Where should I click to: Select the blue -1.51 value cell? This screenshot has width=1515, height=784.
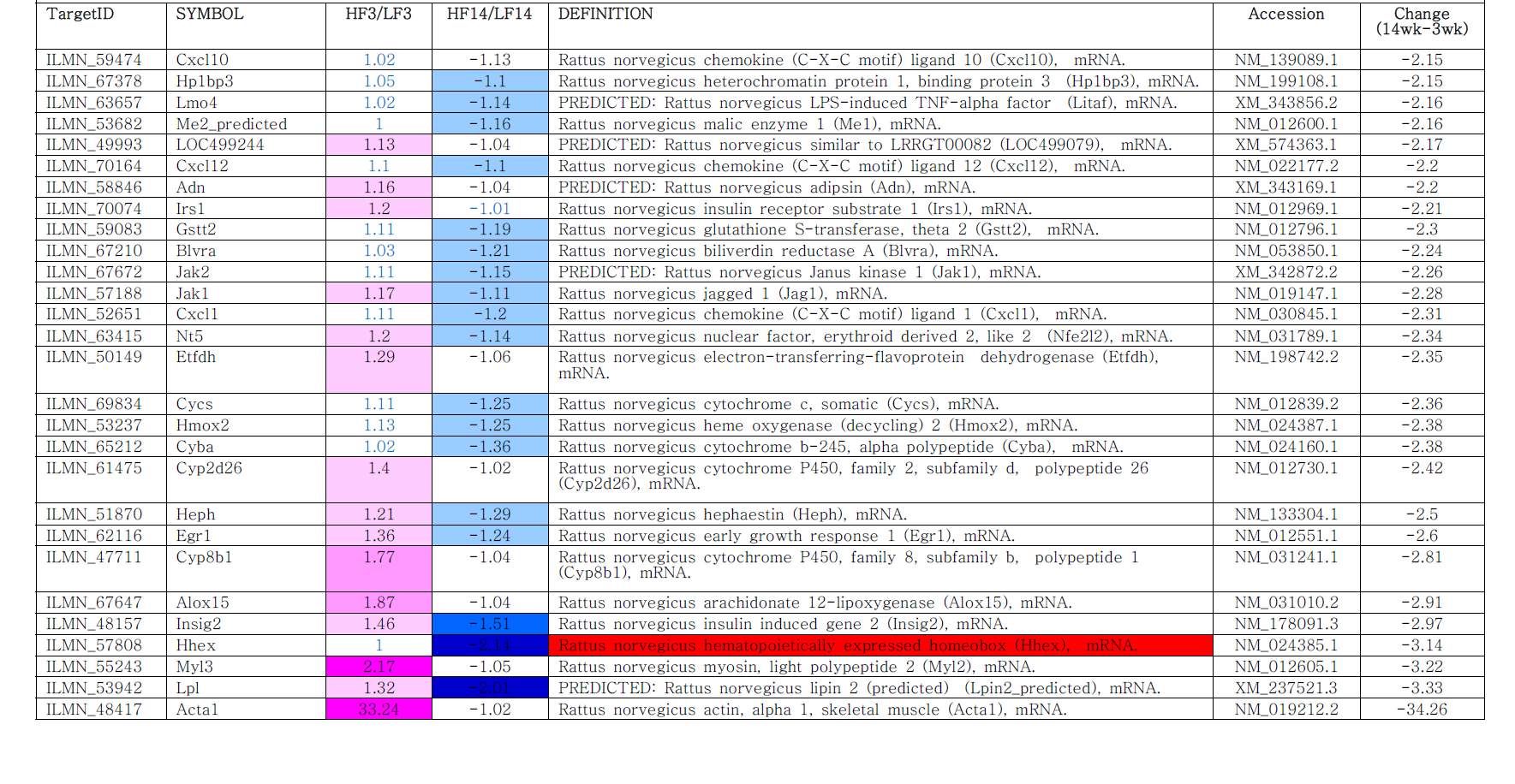(x=490, y=624)
